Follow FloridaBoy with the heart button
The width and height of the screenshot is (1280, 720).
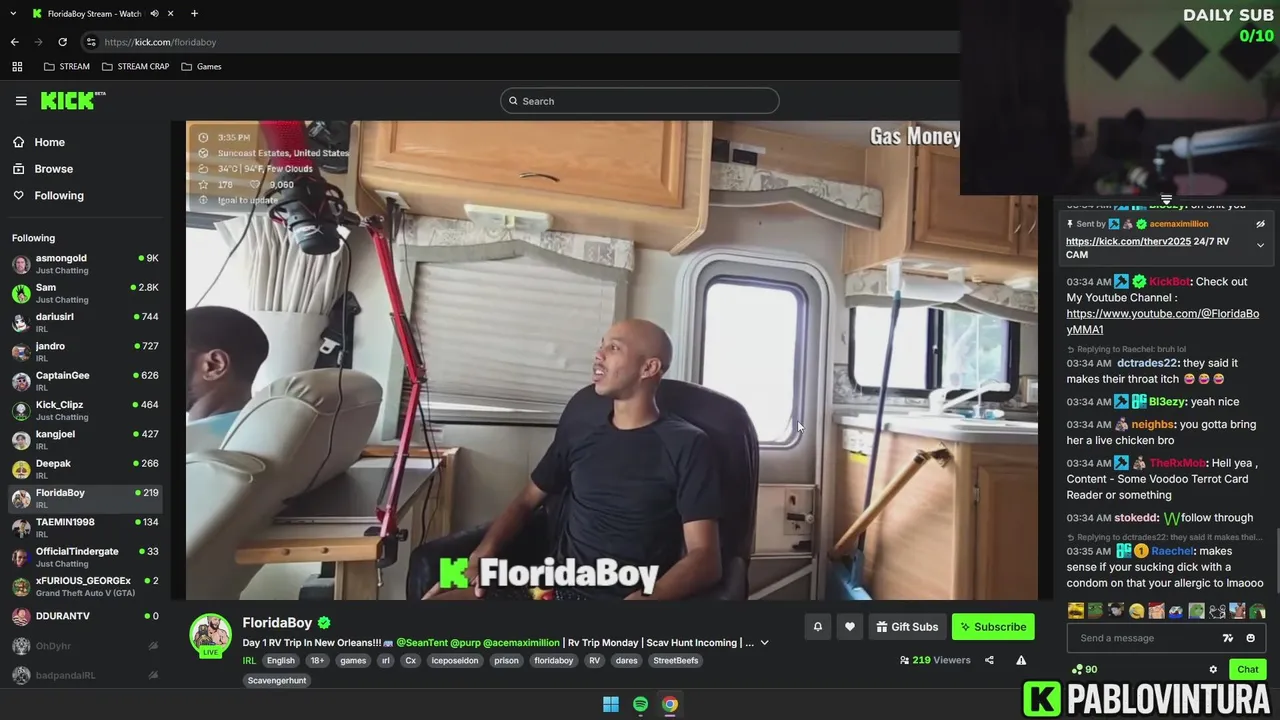850,627
